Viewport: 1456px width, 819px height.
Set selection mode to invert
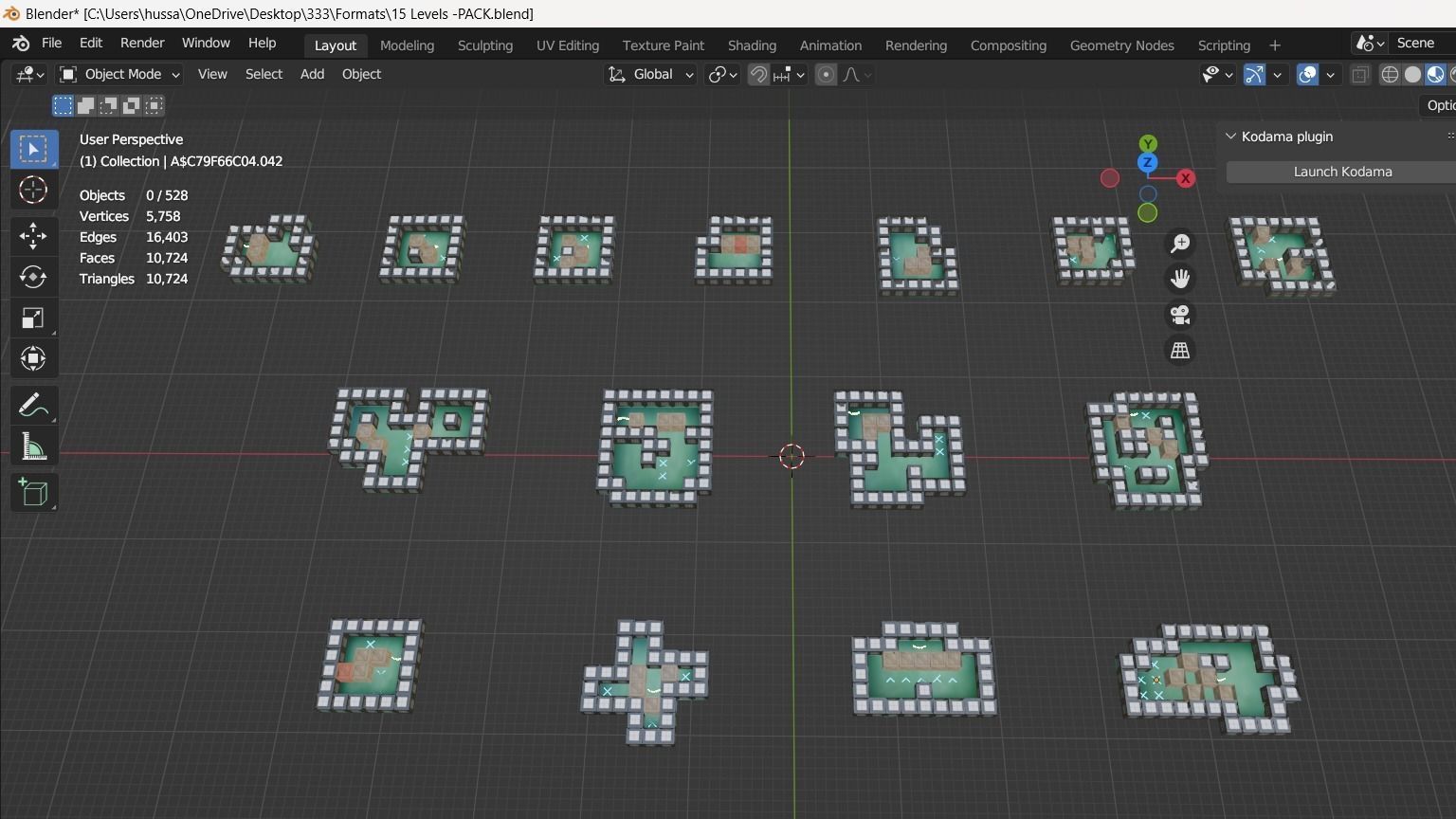coord(131,105)
